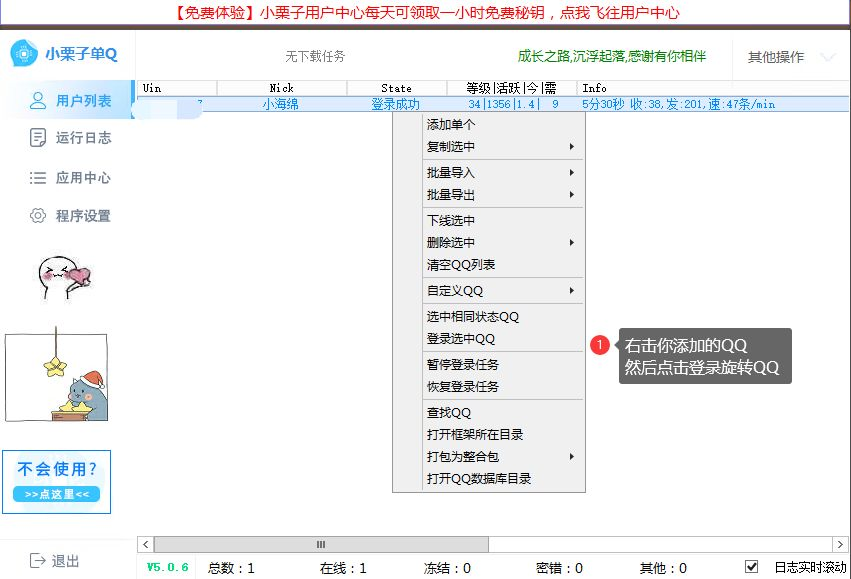The height and width of the screenshot is (579, 851).
Task: Click the Nick column header
Action: point(282,88)
